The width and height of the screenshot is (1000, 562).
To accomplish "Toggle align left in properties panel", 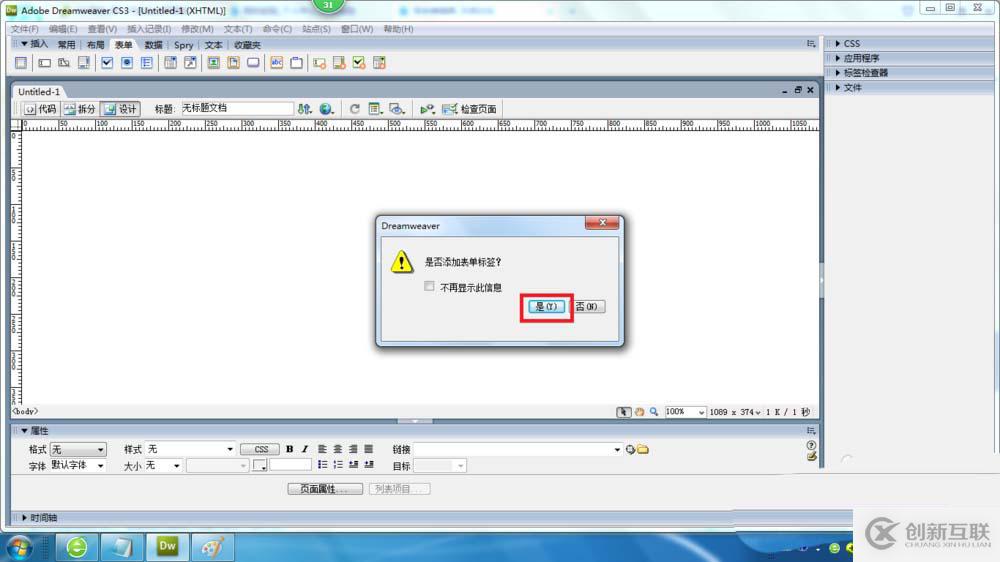I will pyautogui.click(x=322, y=449).
